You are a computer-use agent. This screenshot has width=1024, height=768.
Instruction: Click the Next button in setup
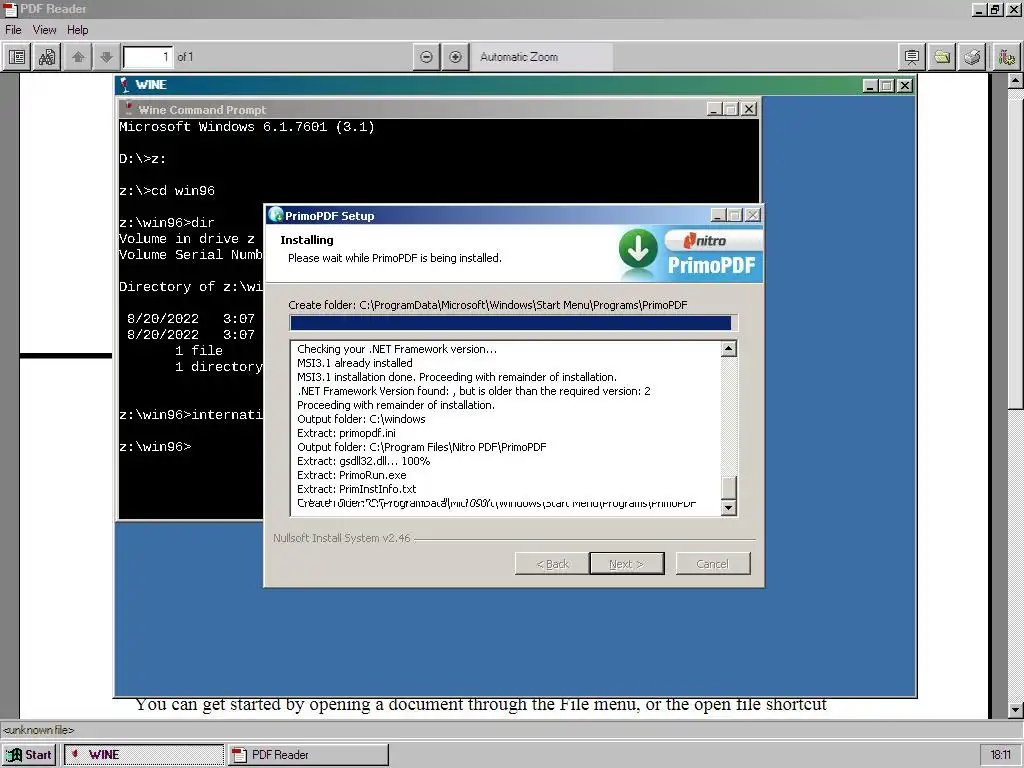tap(626, 564)
